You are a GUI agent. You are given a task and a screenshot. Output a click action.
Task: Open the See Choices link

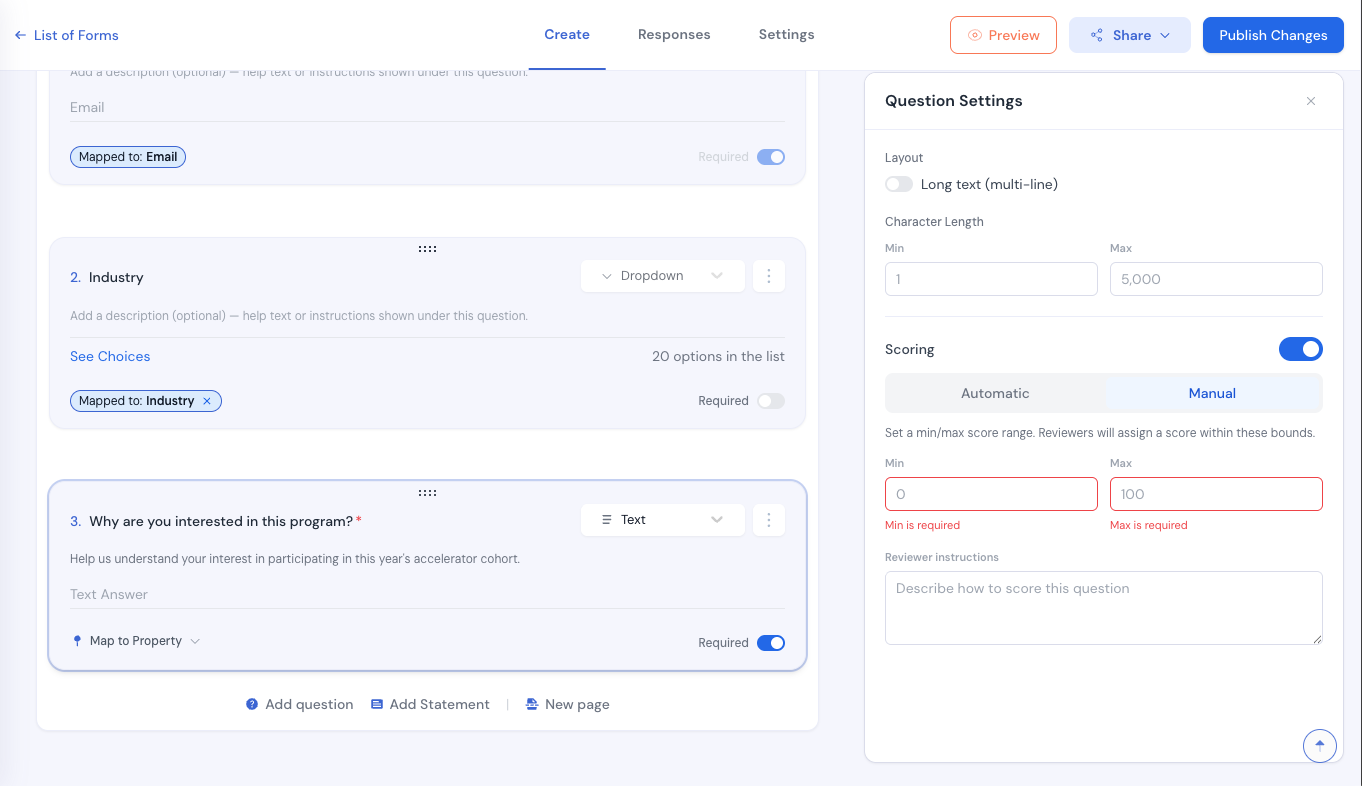tap(110, 356)
